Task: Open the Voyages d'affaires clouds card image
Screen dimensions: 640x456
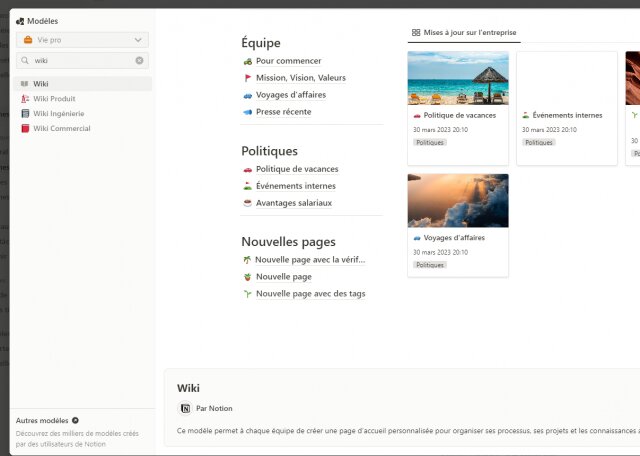Action: 458,200
